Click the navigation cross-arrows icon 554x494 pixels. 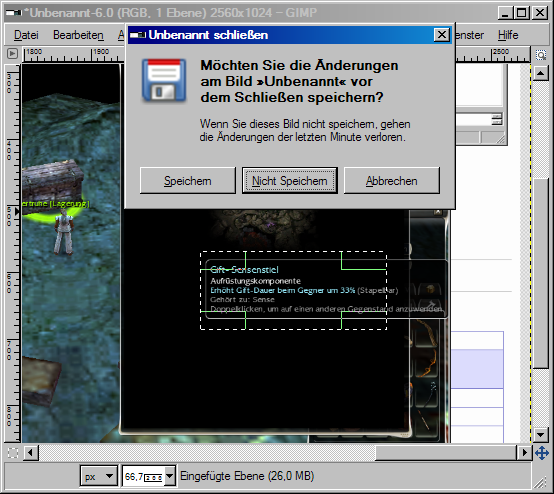coord(542,453)
